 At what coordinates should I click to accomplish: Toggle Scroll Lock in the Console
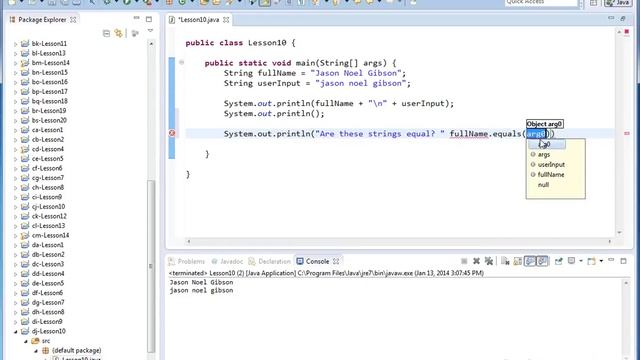tap(518, 261)
